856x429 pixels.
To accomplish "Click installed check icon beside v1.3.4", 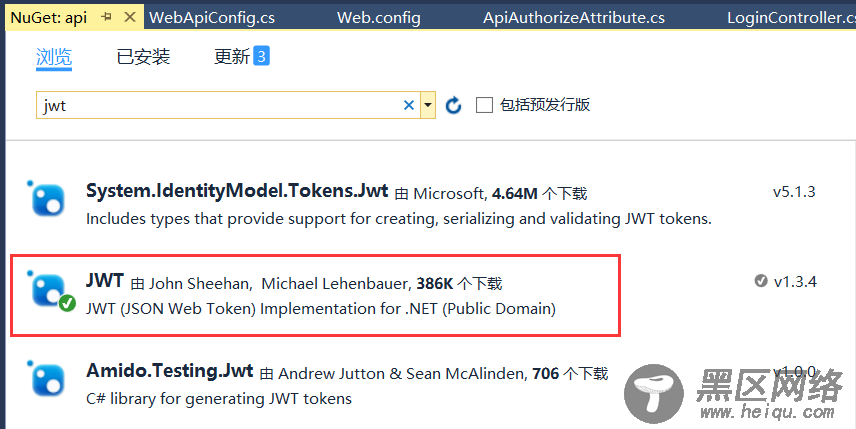I will click(x=760, y=281).
